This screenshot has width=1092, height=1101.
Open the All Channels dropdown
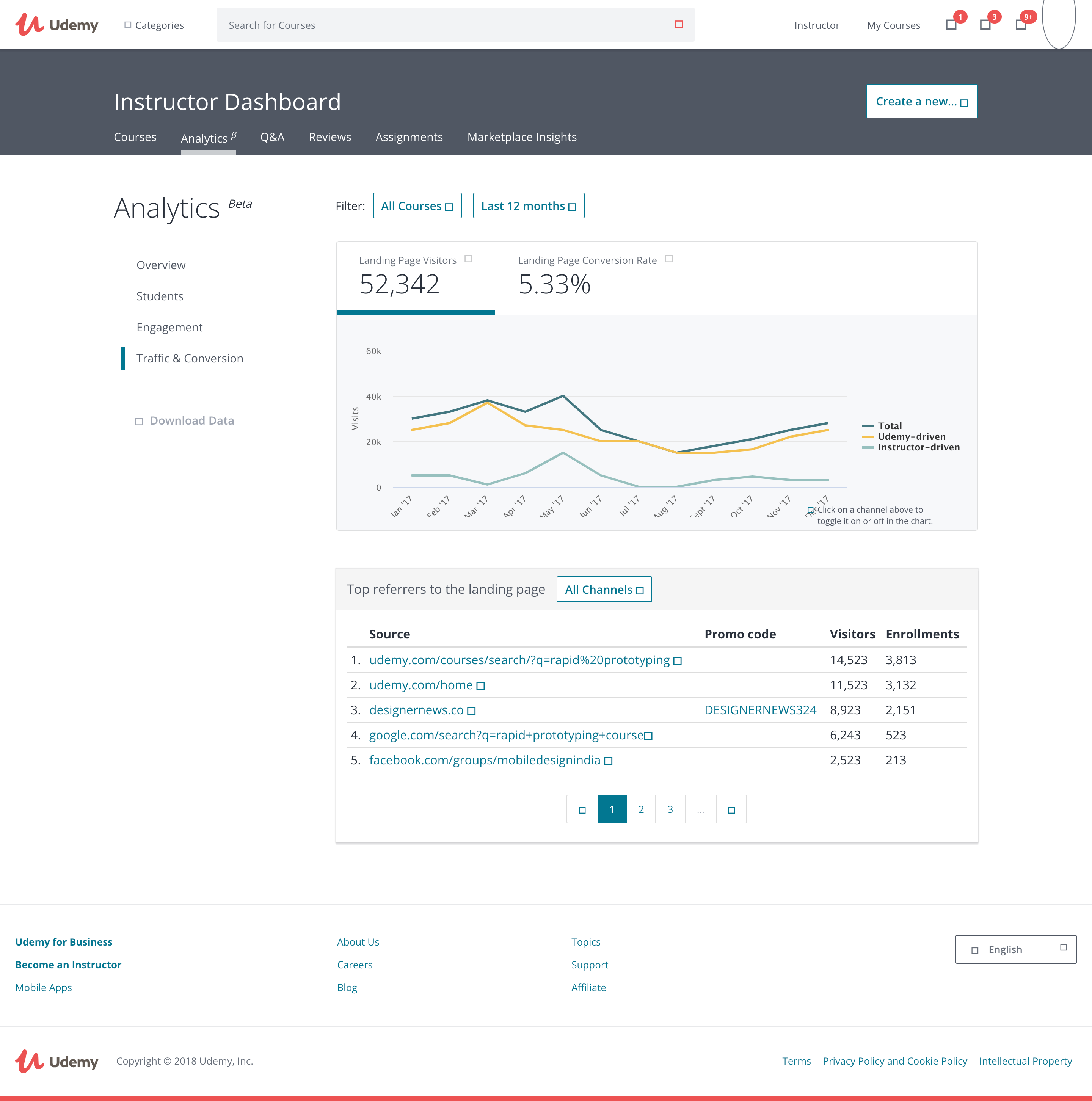point(604,589)
